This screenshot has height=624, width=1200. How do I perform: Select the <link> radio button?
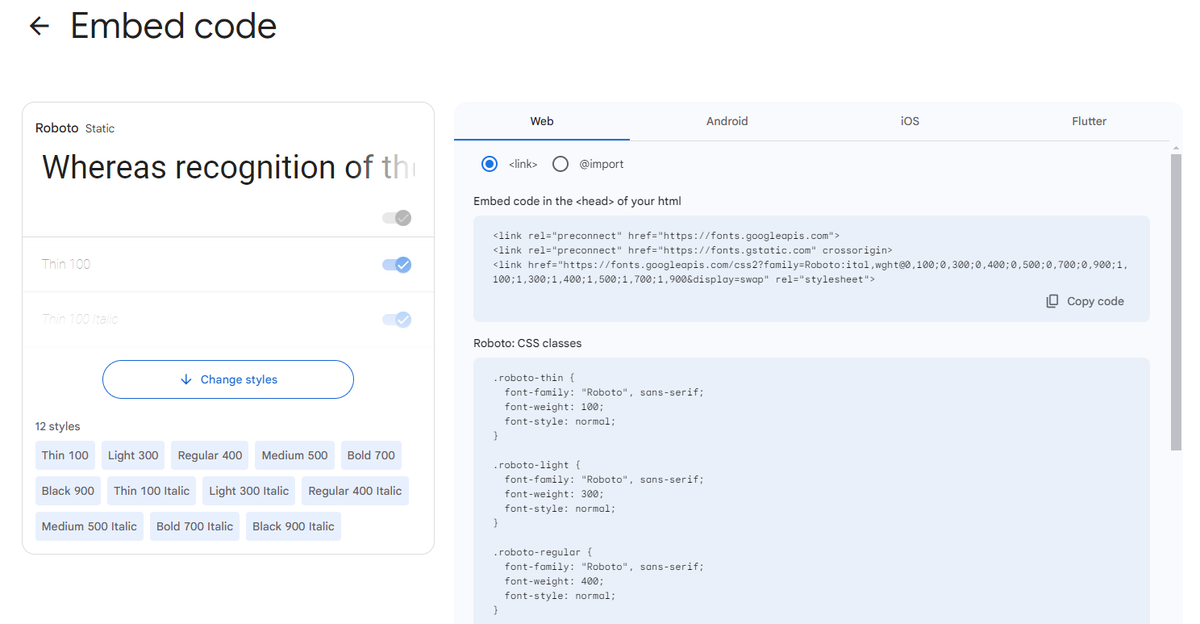(x=489, y=164)
